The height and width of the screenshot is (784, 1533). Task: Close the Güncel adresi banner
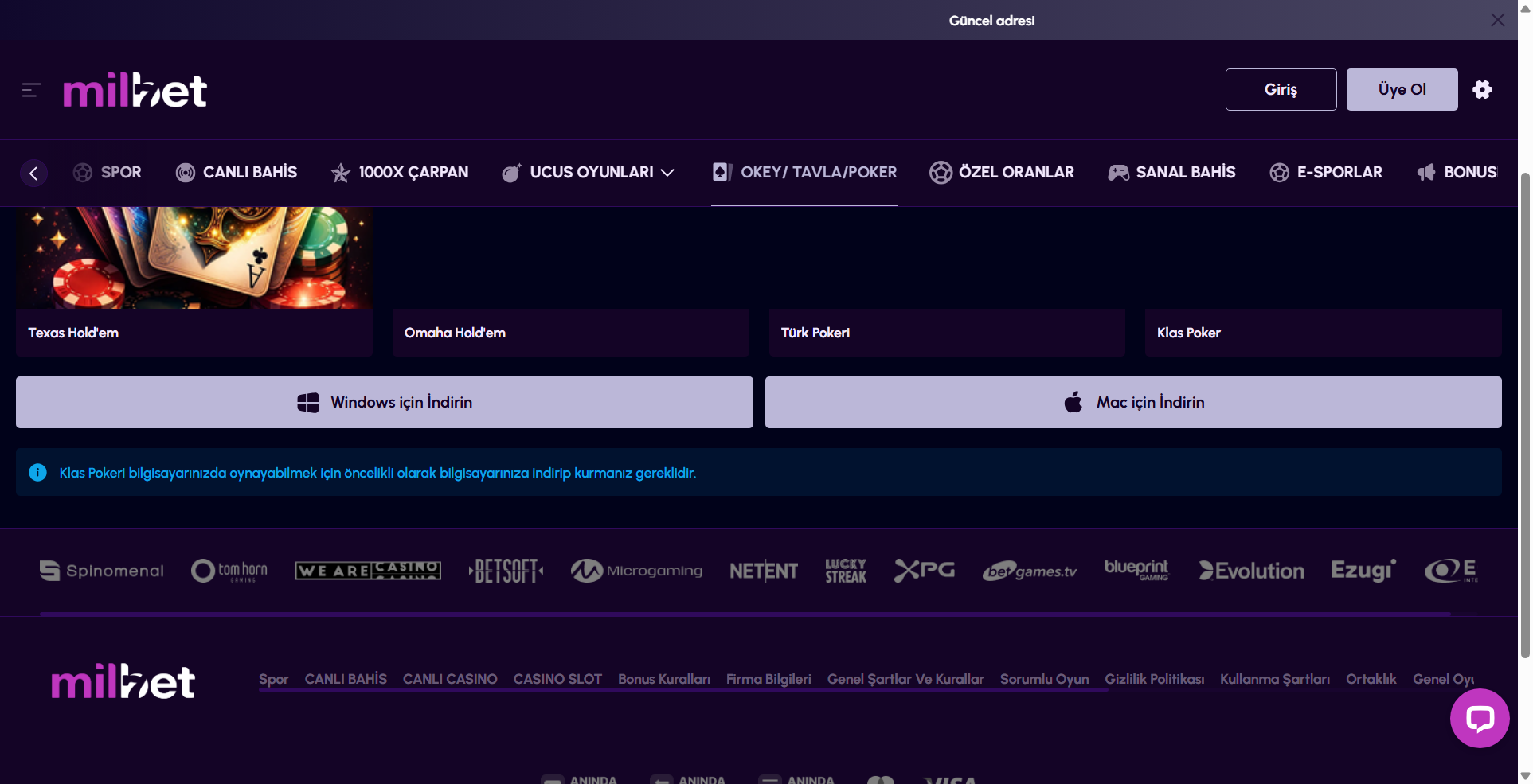pos(1498,20)
